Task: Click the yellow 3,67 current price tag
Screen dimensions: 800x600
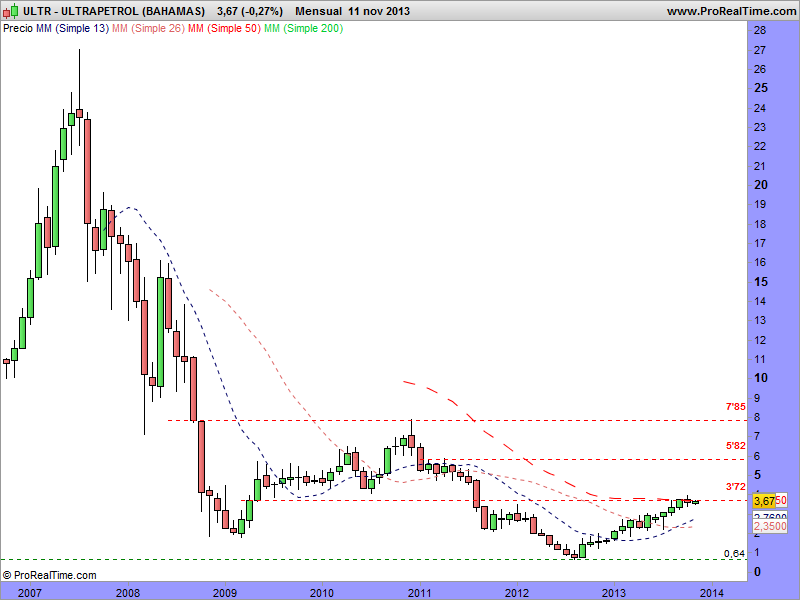Action: pos(764,501)
